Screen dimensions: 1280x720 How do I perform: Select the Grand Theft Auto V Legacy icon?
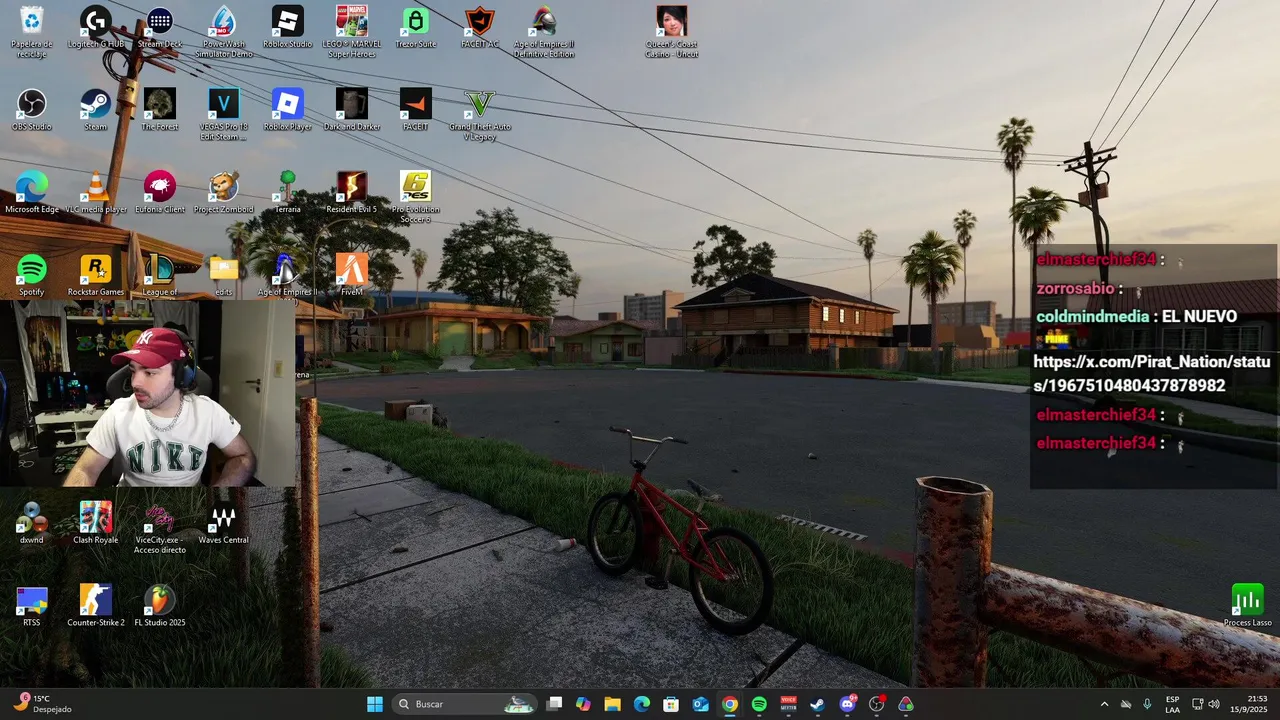480,114
